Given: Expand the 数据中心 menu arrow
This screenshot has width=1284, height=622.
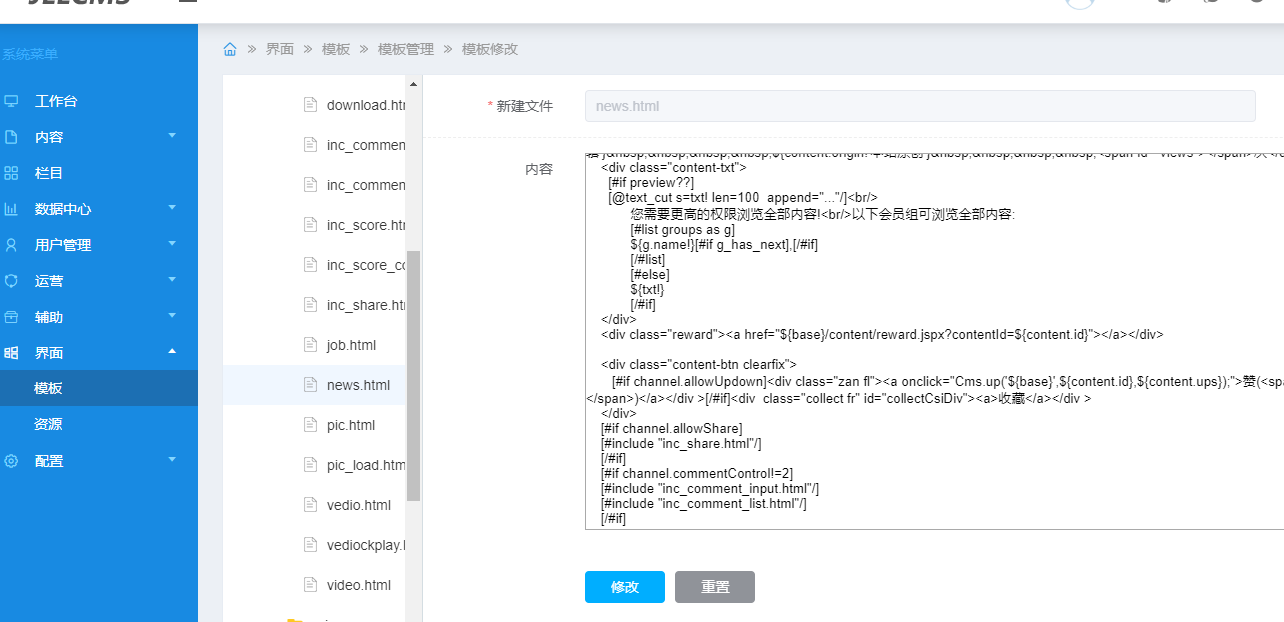Looking at the screenshot, I should [172, 207].
